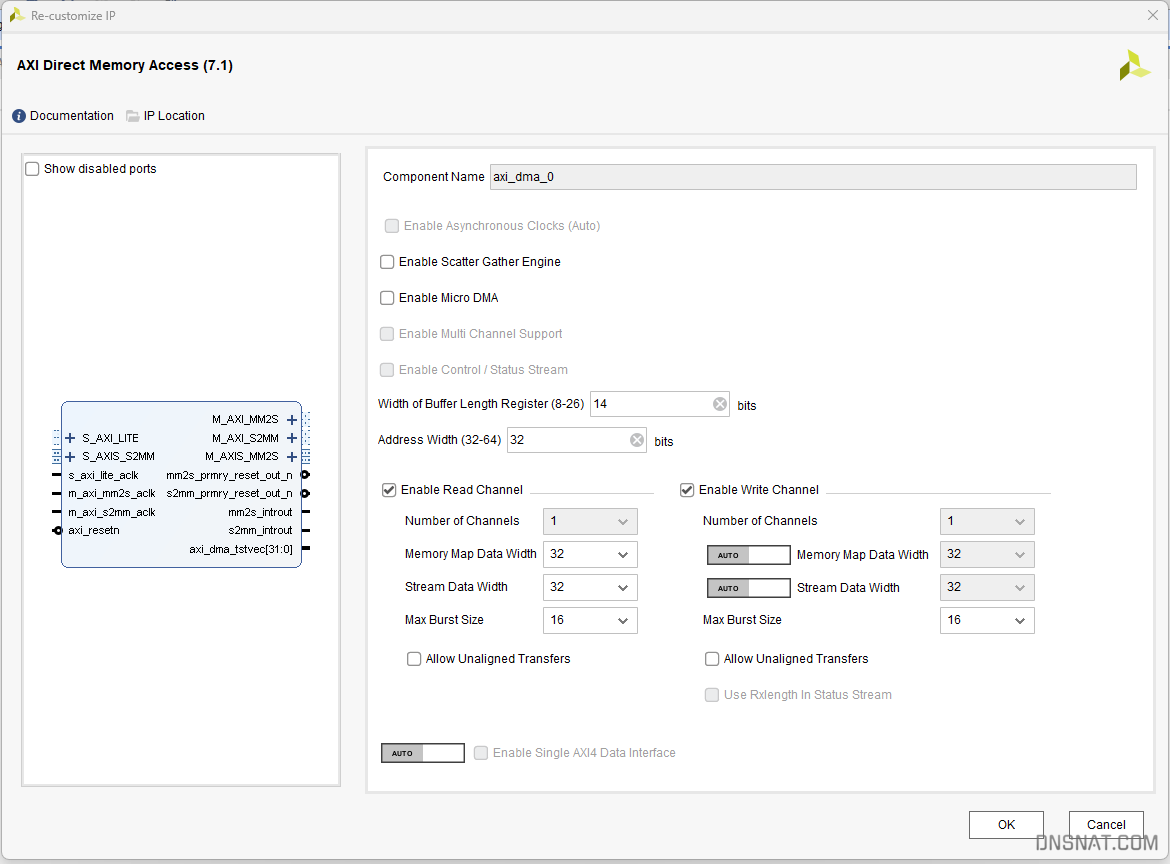
Task: Toggle AUTO switch for write Stream Data Width
Action: (748, 588)
